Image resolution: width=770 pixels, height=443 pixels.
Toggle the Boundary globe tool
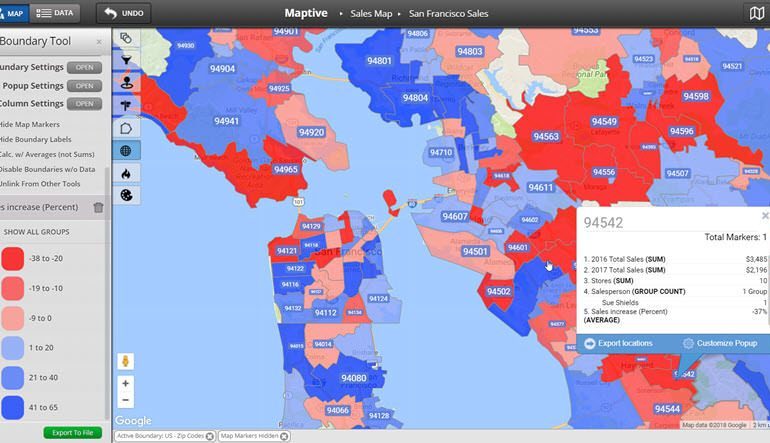(x=126, y=151)
